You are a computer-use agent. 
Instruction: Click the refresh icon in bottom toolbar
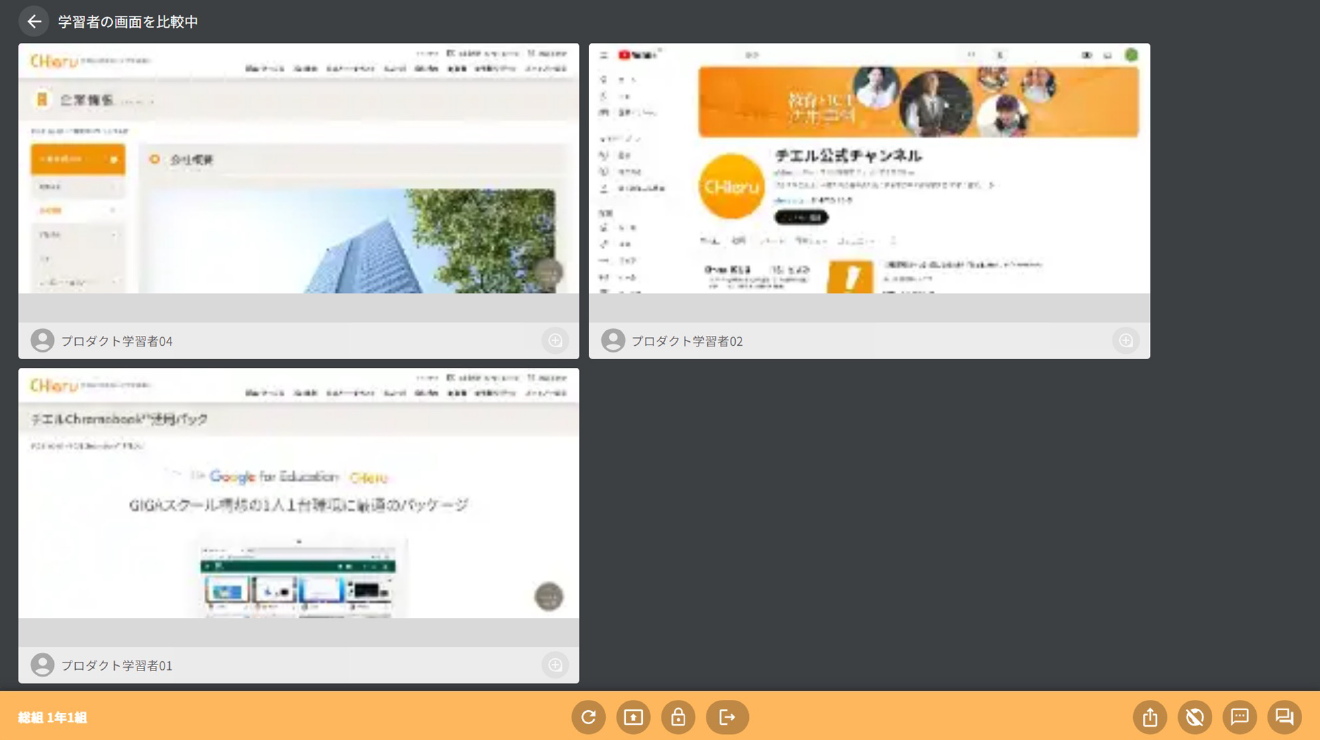point(588,717)
